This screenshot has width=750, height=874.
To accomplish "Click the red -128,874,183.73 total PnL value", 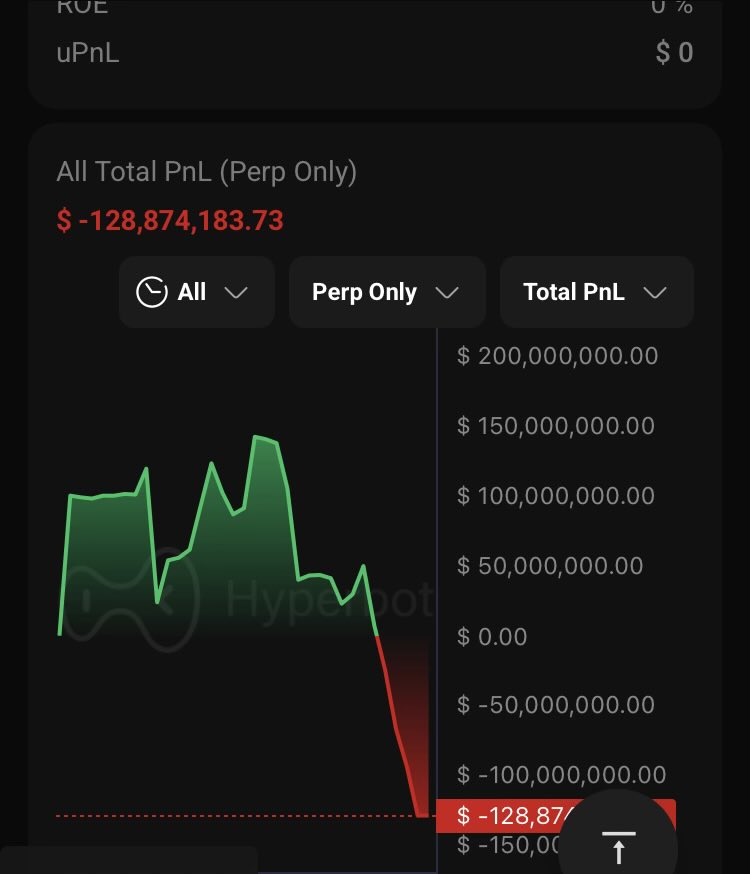I will (x=170, y=220).
